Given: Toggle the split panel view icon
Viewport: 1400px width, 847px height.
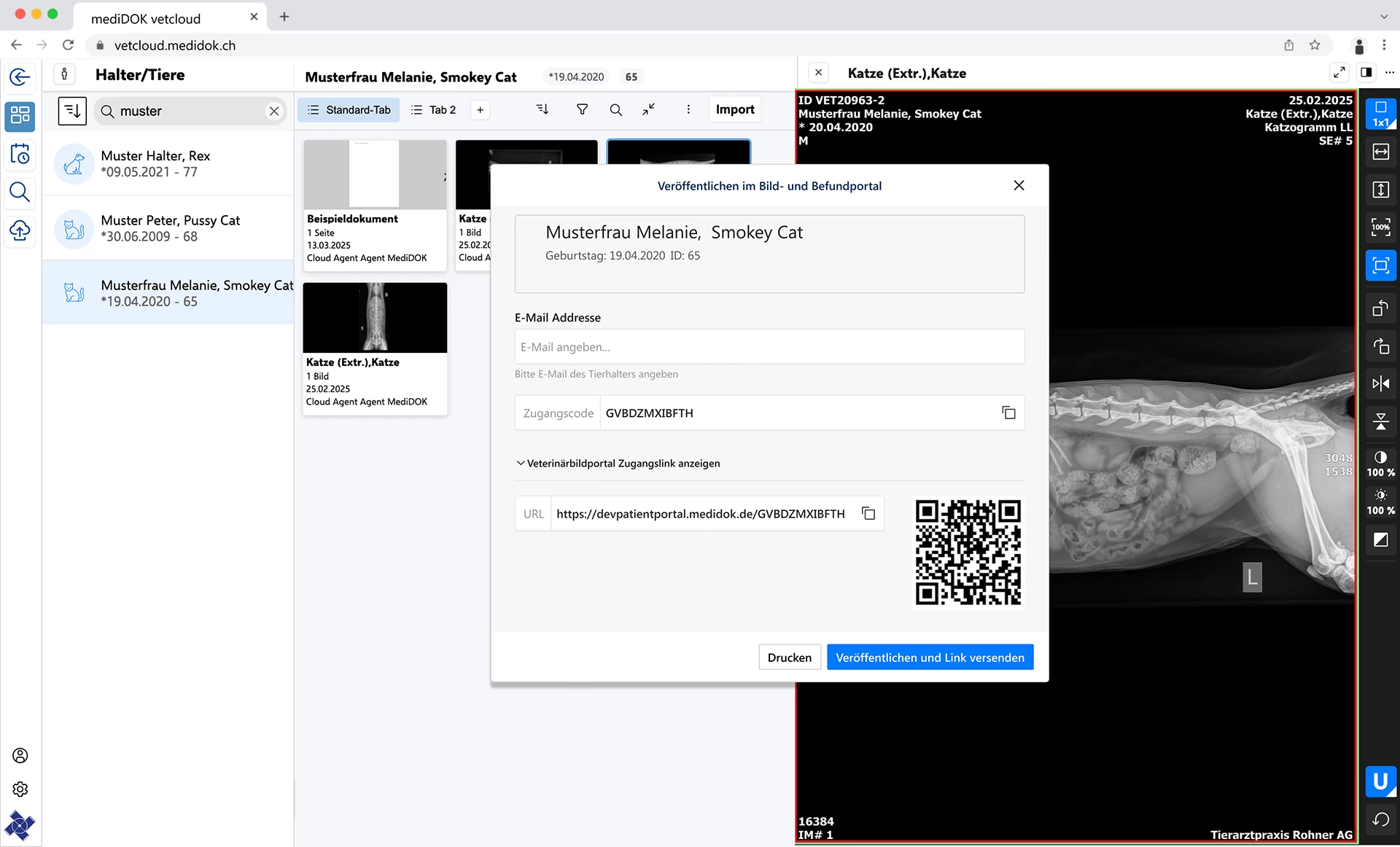Looking at the screenshot, I should tap(1366, 72).
